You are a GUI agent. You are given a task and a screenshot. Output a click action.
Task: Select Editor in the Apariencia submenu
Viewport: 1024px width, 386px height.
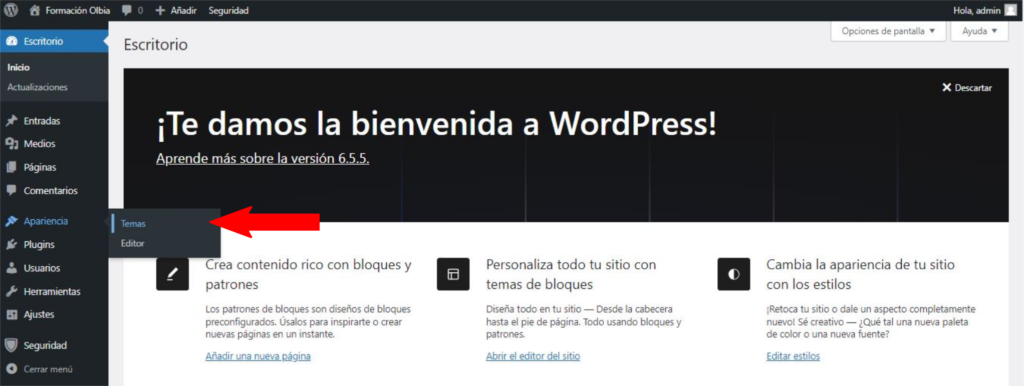click(x=133, y=243)
